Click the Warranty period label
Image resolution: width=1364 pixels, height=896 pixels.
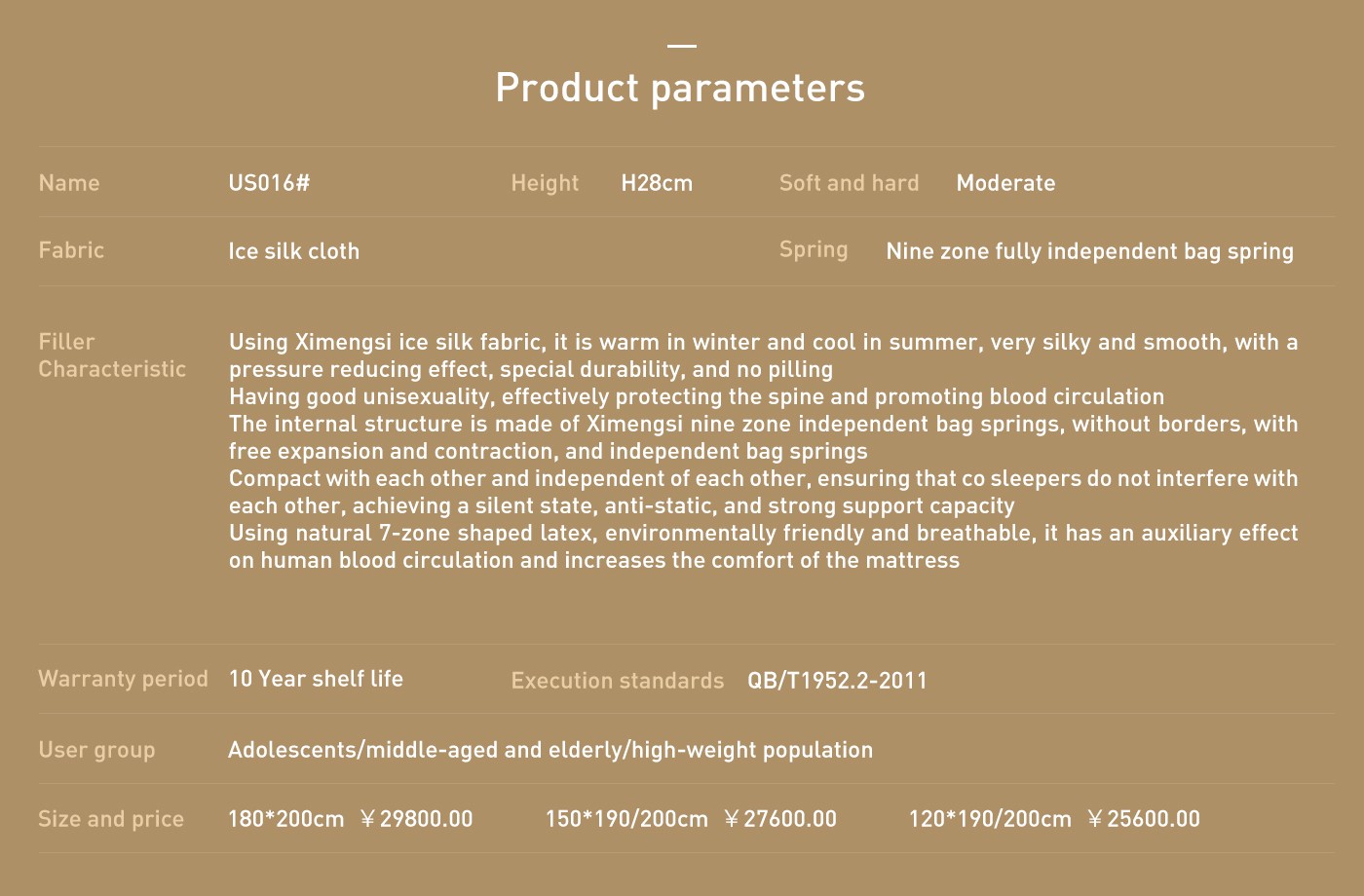point(123,679)
